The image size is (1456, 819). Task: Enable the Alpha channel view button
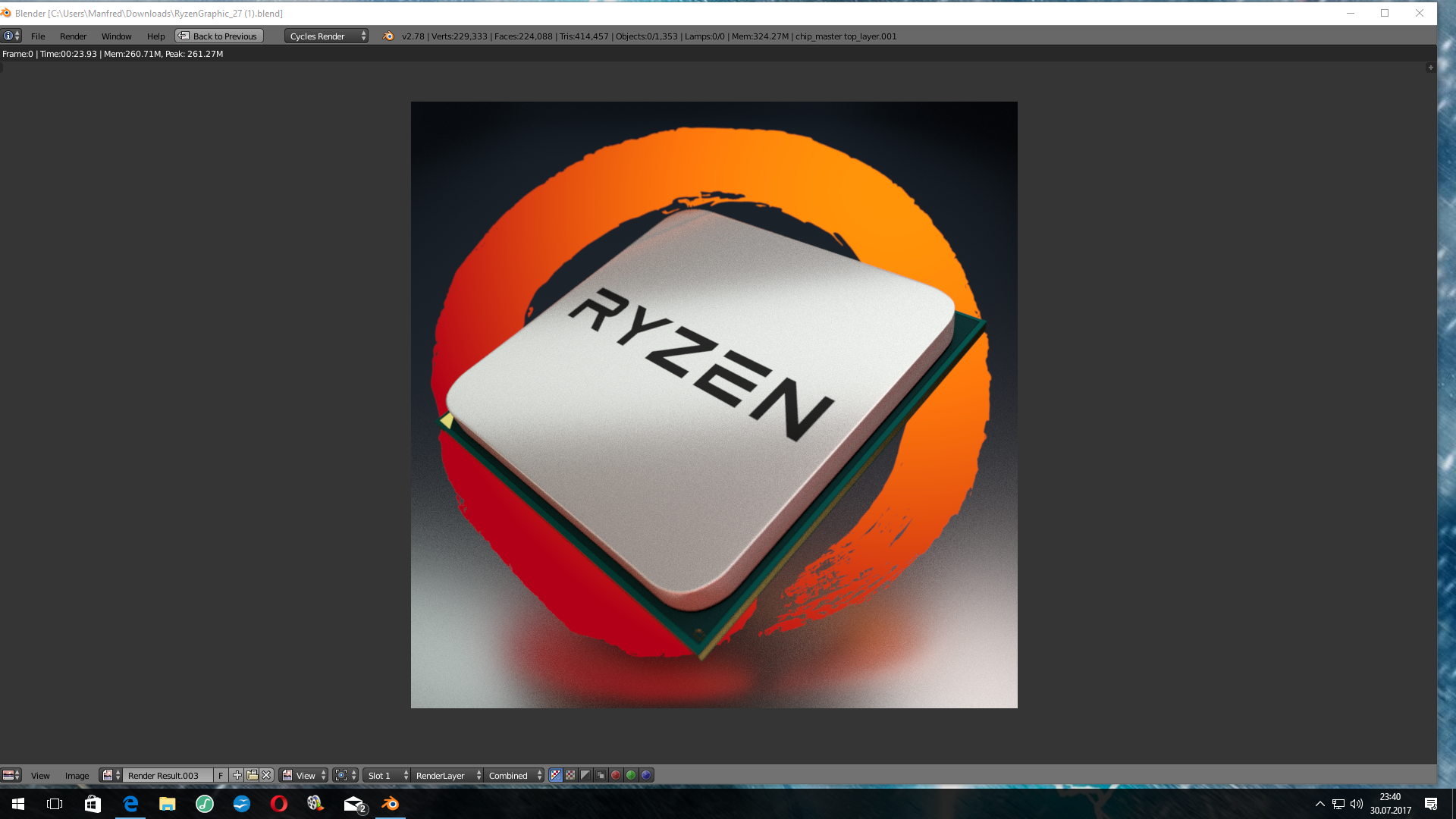(585, 775)
